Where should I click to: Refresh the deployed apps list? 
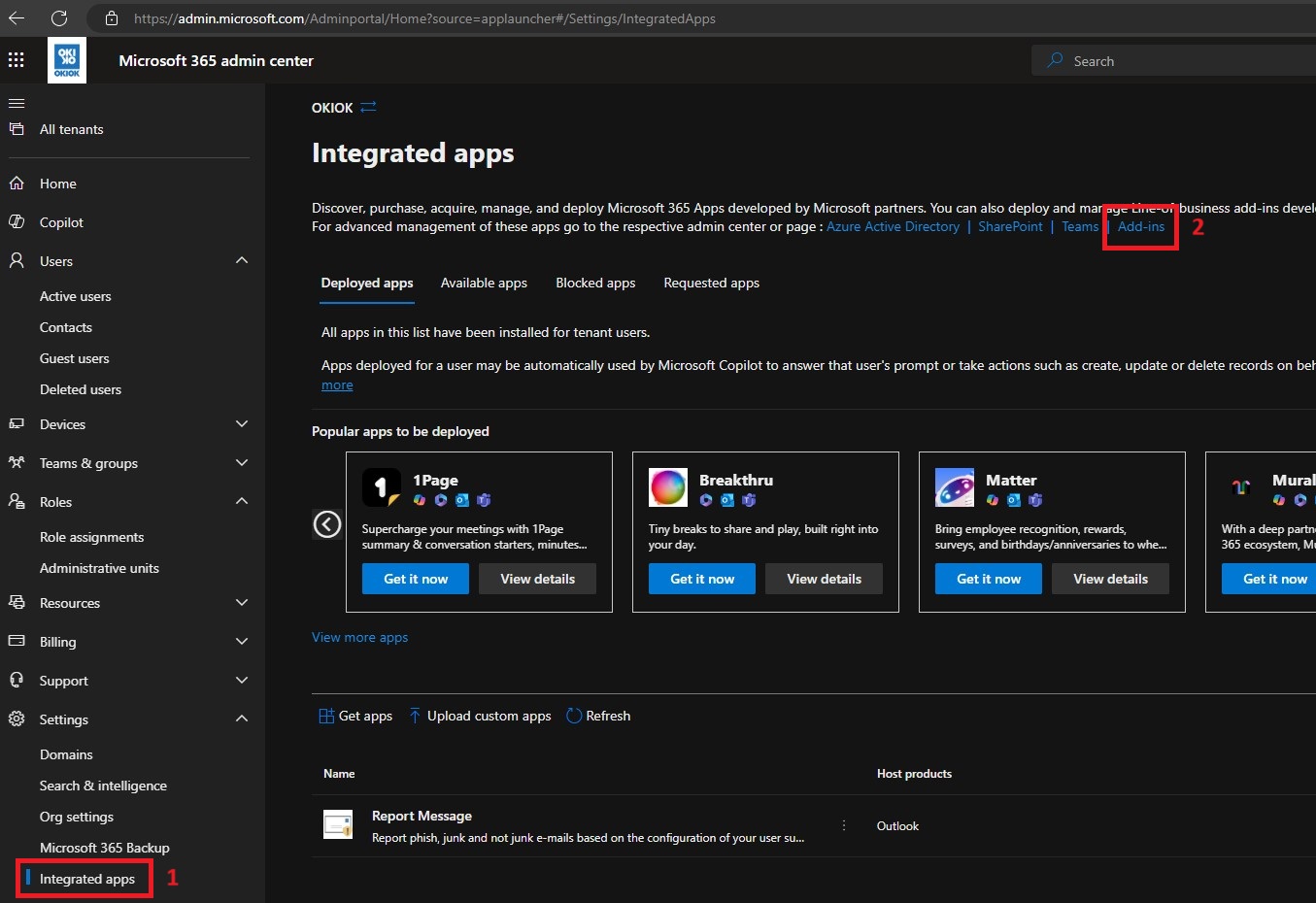pyautogui.click(x=598, y=716)
